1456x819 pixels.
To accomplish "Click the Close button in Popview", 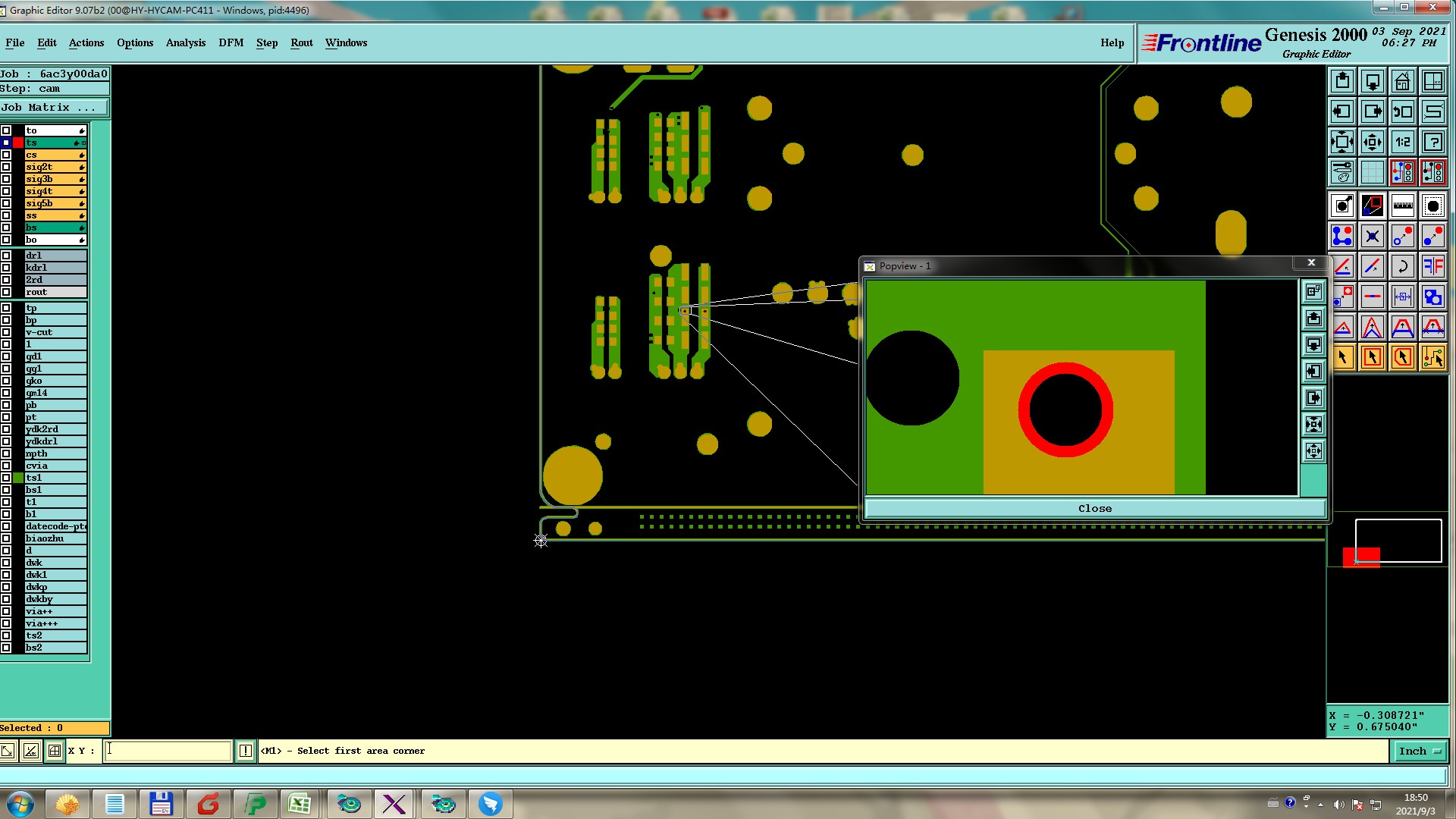I will (x=1094, y=509).
